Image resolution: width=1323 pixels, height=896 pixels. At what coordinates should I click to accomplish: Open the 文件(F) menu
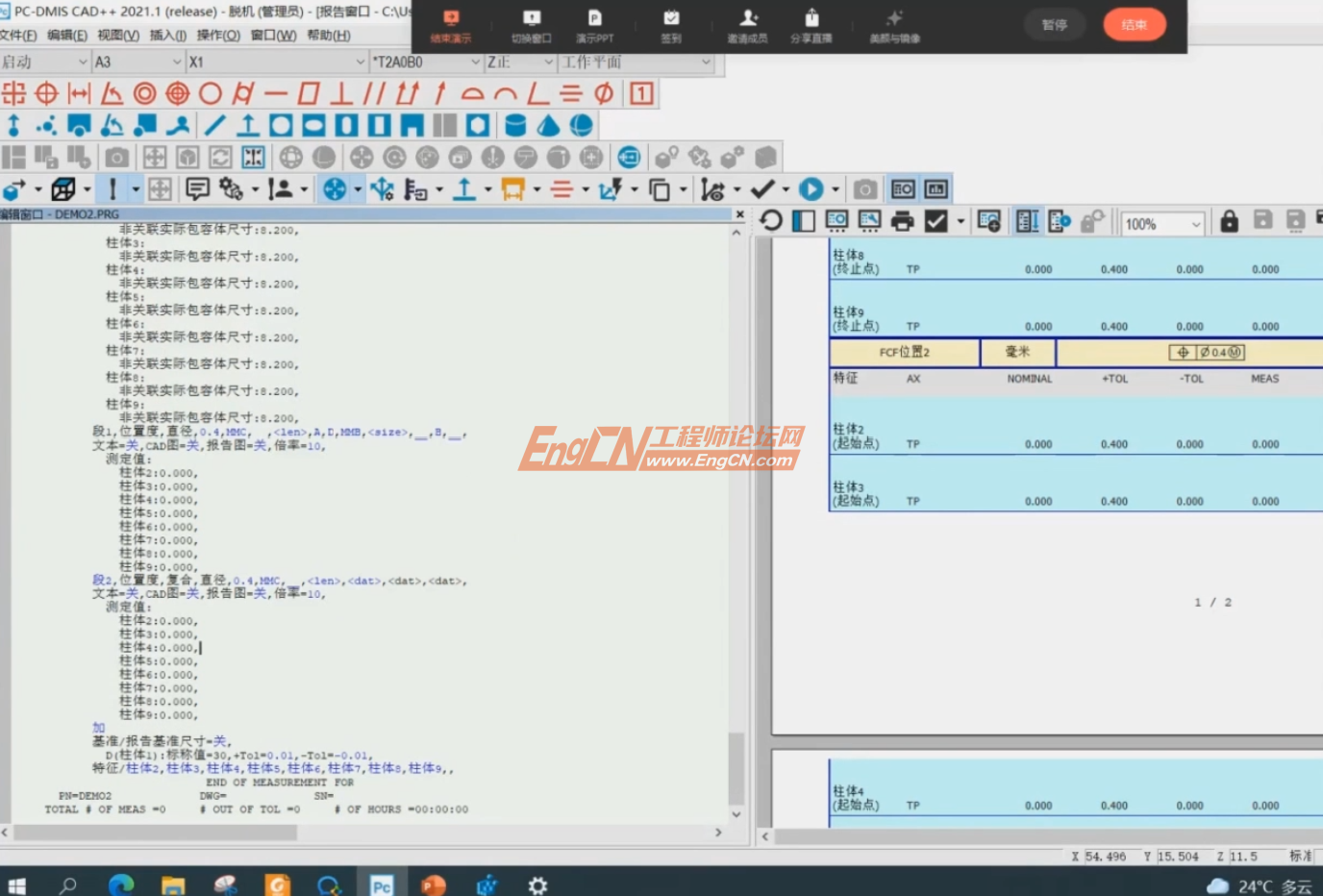[18, 36]
